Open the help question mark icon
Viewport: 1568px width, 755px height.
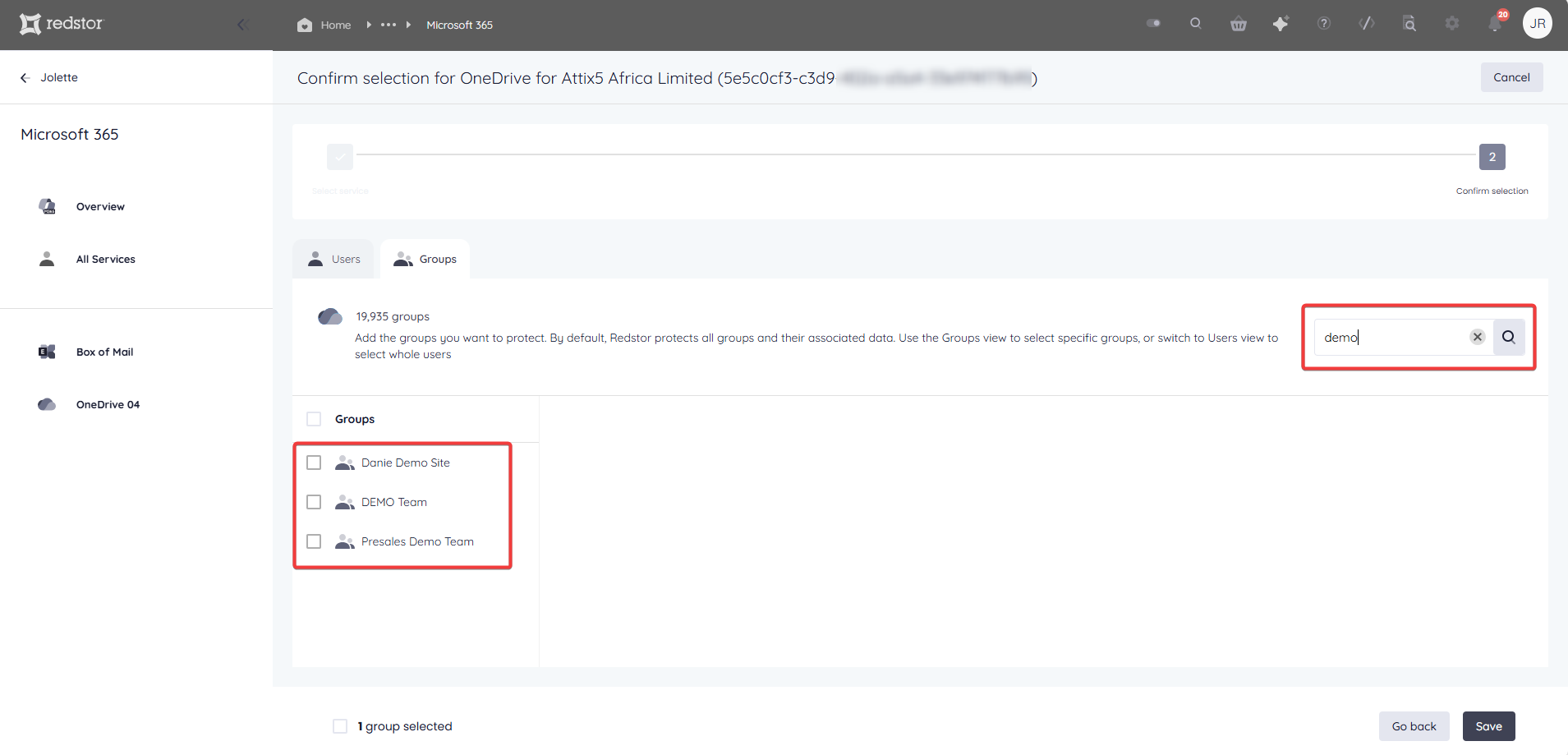[x=1324, y=23]
